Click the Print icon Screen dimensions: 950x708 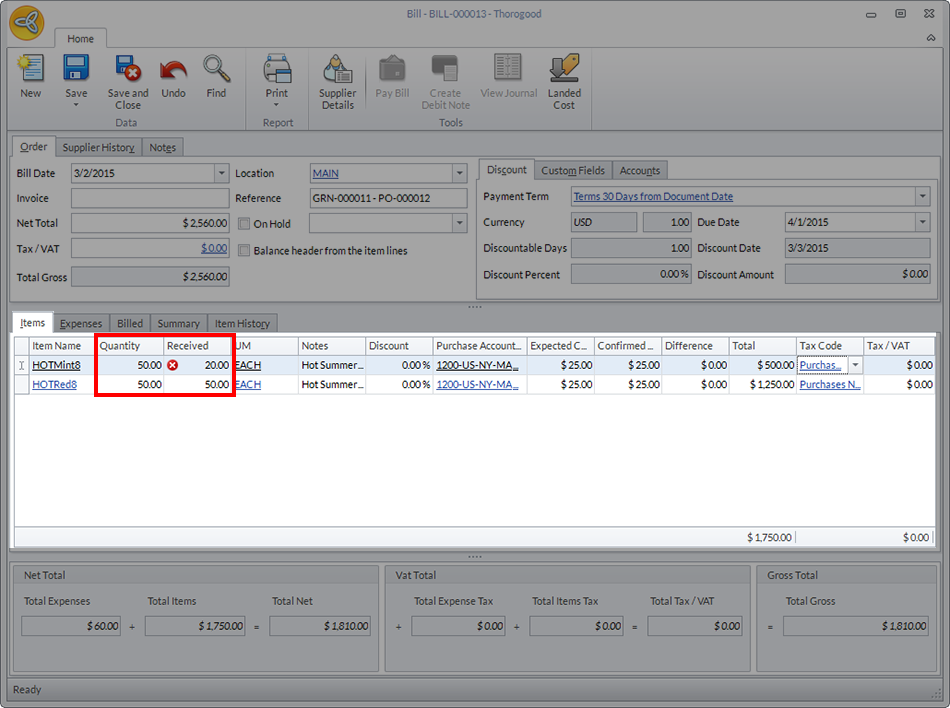click(x=277, y=70)
